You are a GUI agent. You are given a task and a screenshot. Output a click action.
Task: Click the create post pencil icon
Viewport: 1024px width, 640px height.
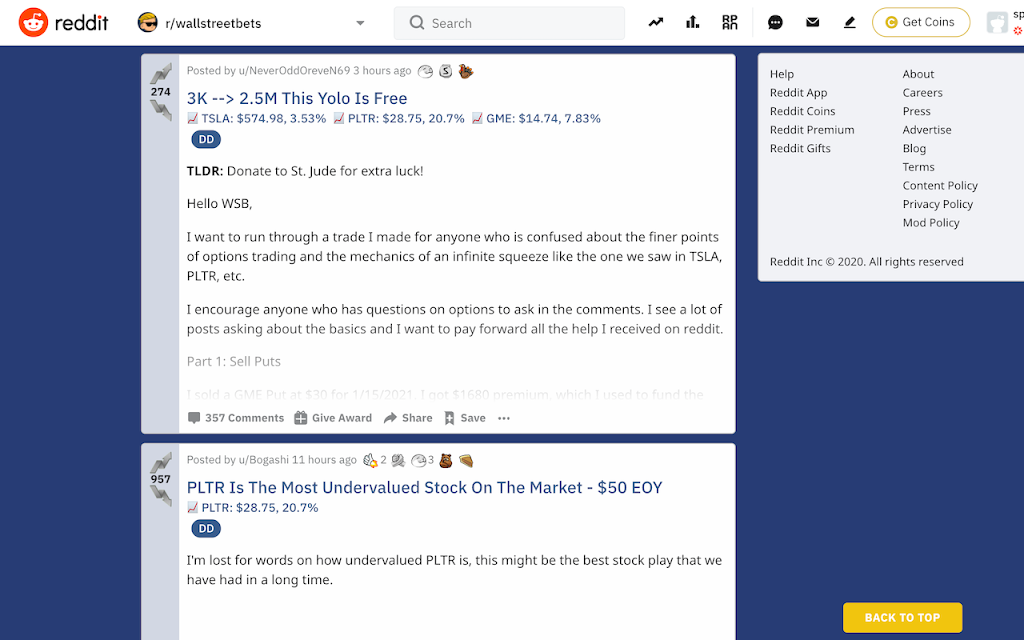849,22
